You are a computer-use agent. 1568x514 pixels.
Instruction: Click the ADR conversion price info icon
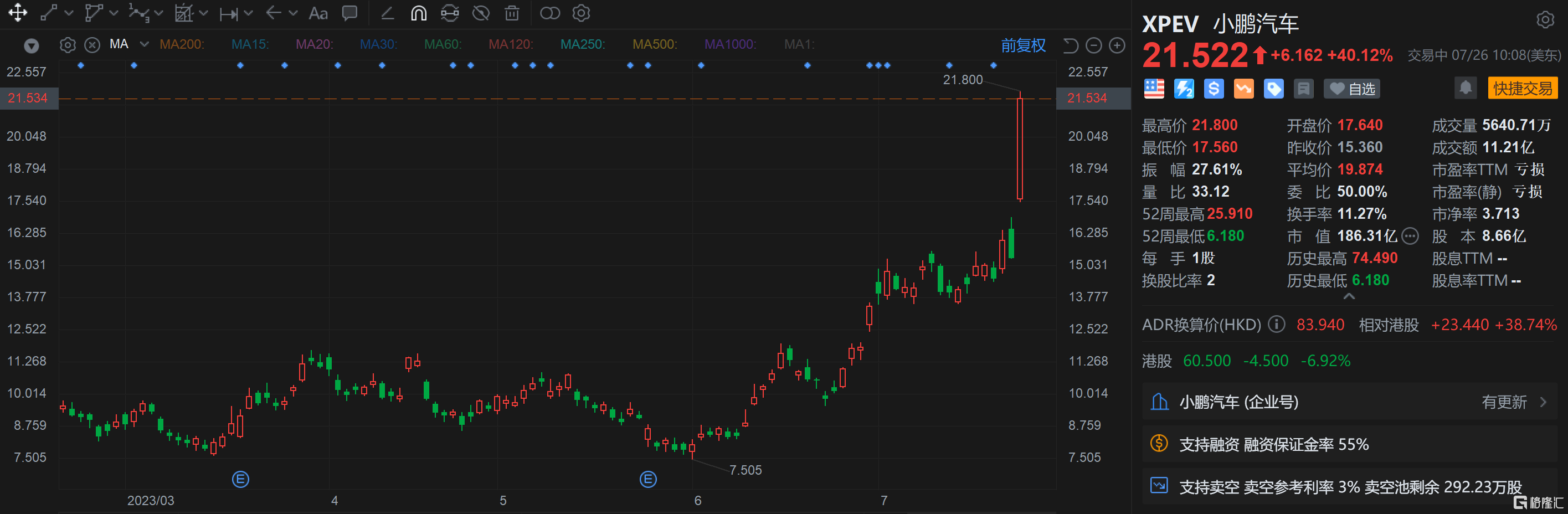1277,324
